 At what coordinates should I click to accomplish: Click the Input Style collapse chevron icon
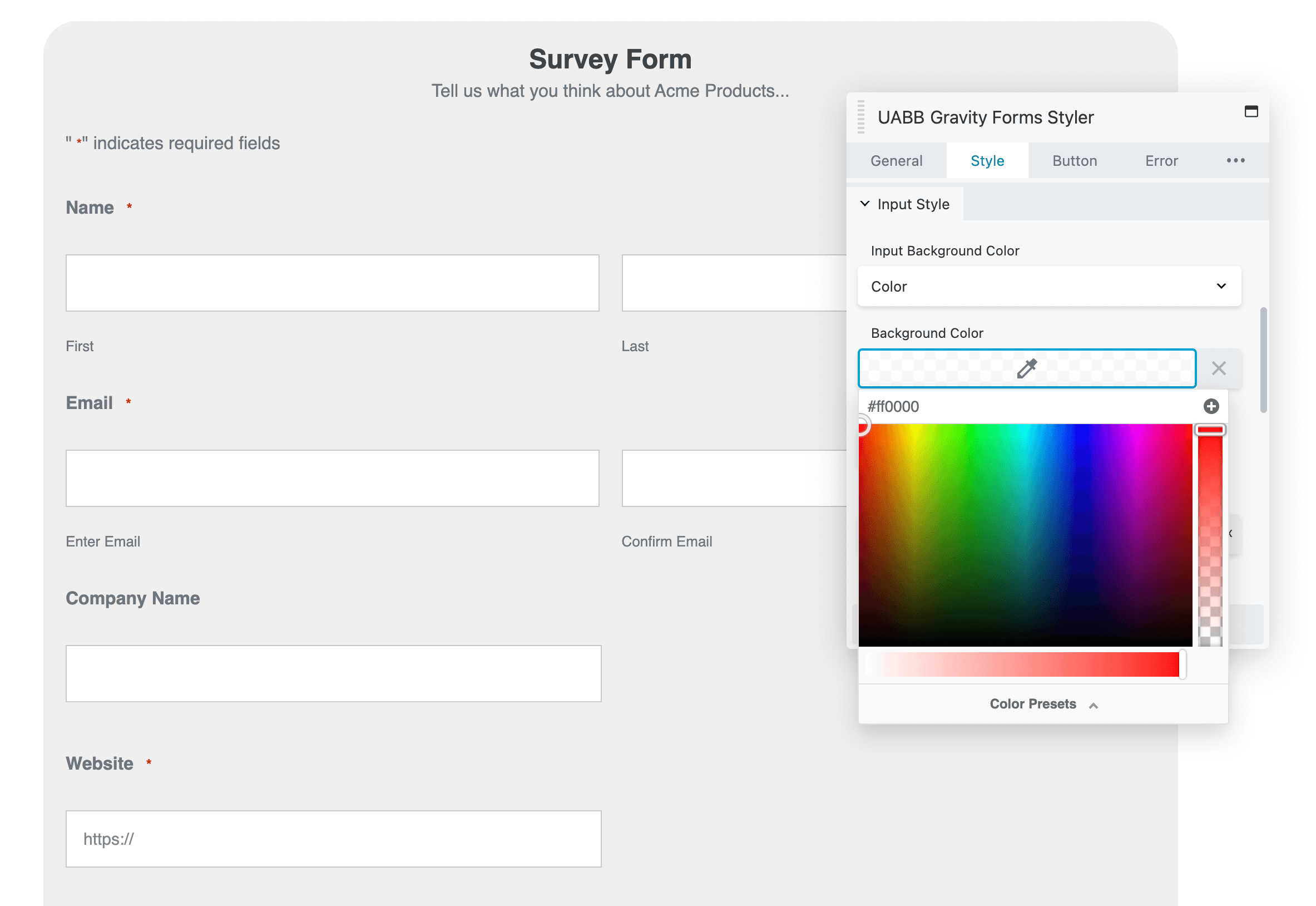(x=866, y=203)
